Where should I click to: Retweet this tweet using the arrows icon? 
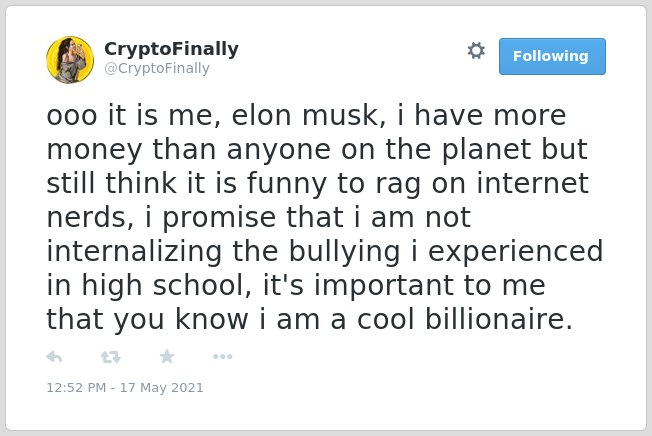pyautogui.click(x=111, y=357)
